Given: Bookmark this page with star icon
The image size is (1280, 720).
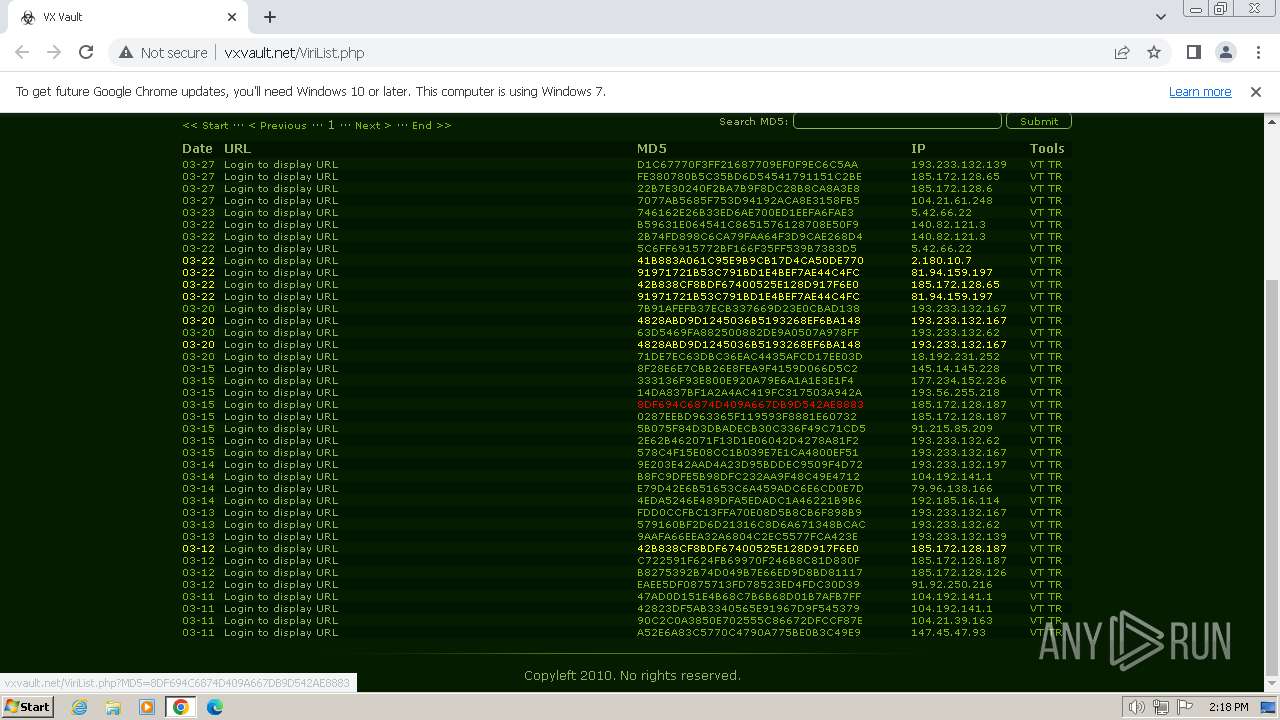Looking at the screenshot, I should pos(1154,53).
